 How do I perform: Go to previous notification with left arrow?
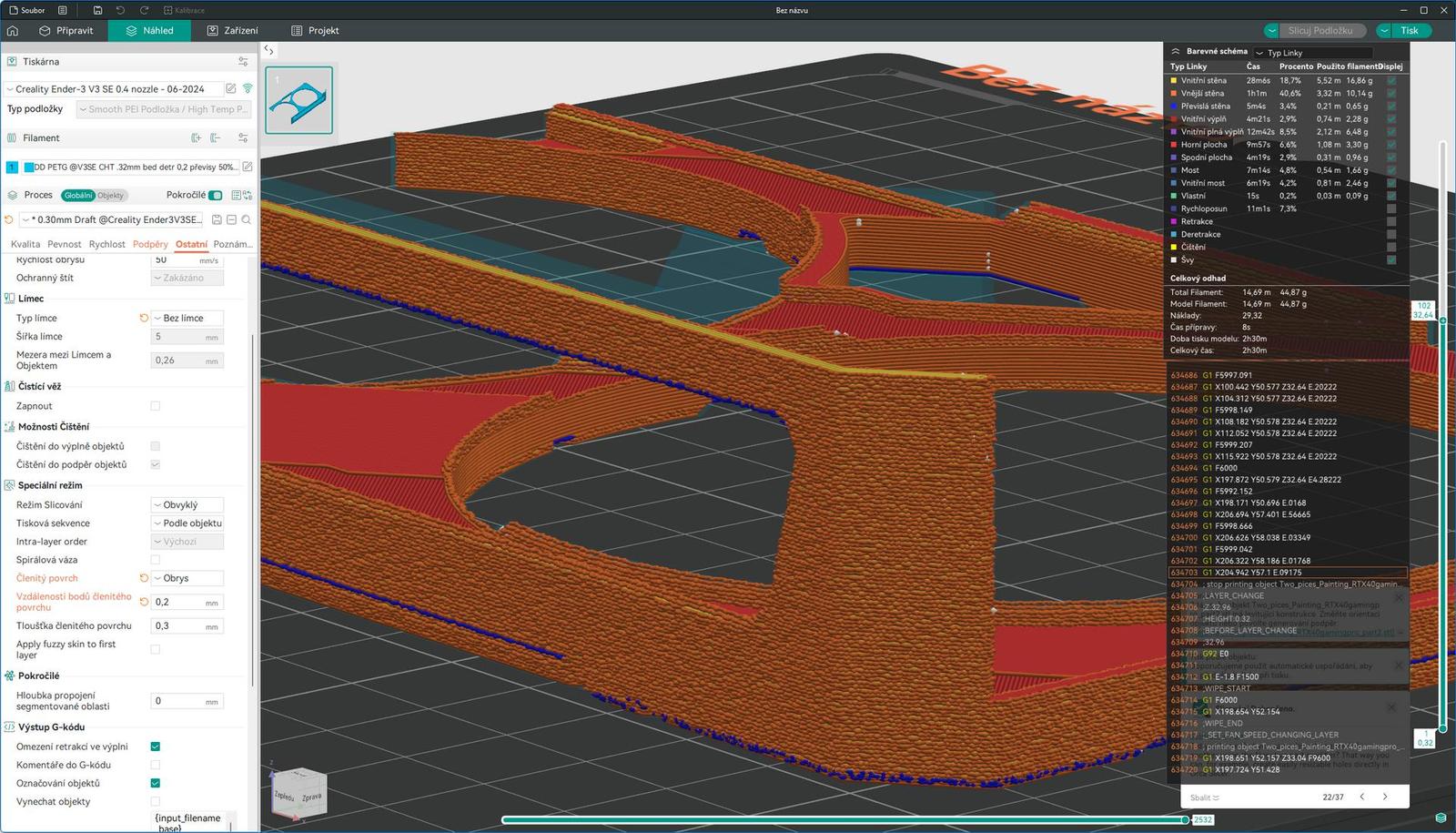click(x=1362, y=797)
